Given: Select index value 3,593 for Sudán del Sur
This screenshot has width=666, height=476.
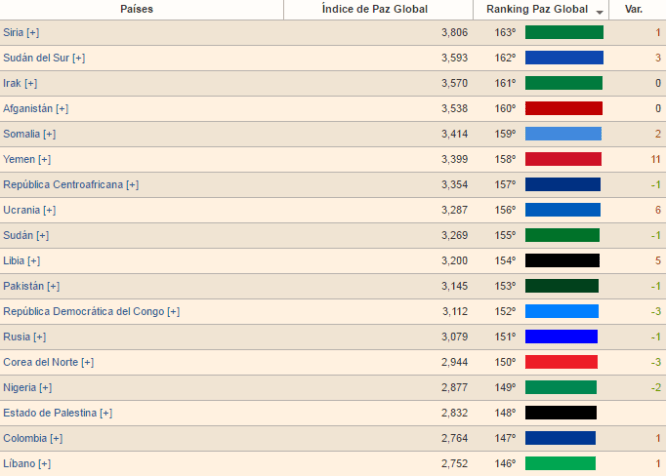Looking at the screenshot, I should click(x=454, y=58).
